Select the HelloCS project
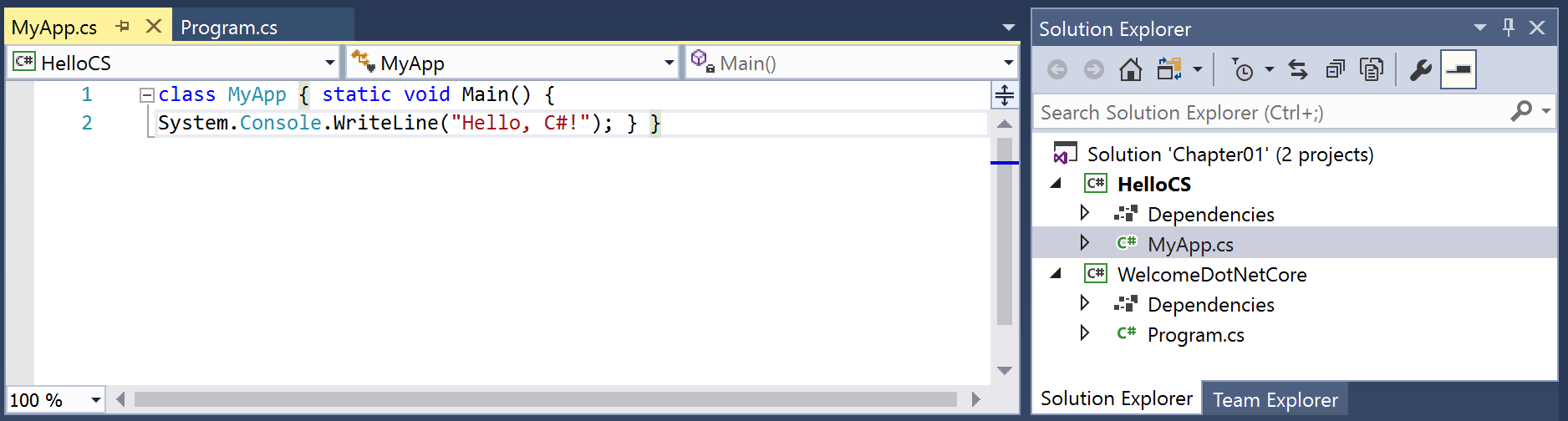The height and width of the screenshot is (421, 1568). pos(1154,185)
